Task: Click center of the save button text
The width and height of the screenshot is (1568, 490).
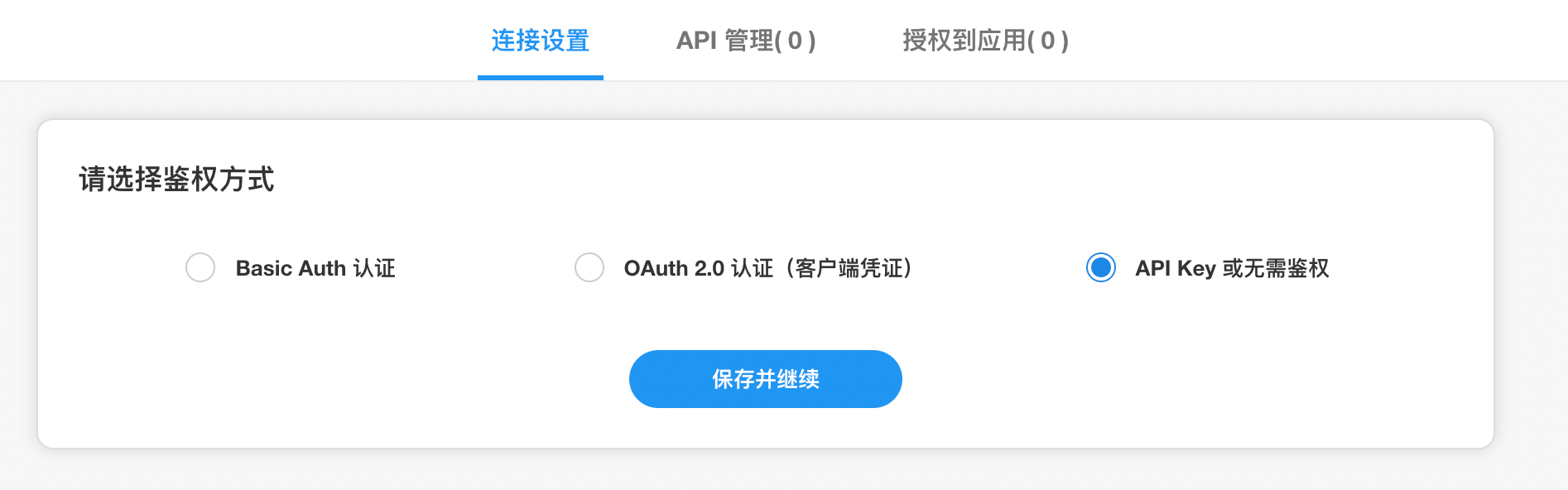Action: (x=766, y=378)
